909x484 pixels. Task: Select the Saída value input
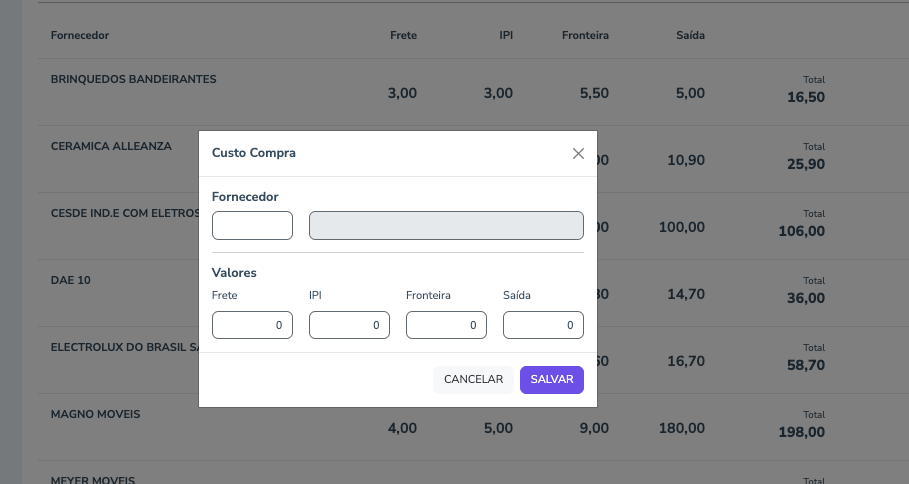[x=543, y=325]
